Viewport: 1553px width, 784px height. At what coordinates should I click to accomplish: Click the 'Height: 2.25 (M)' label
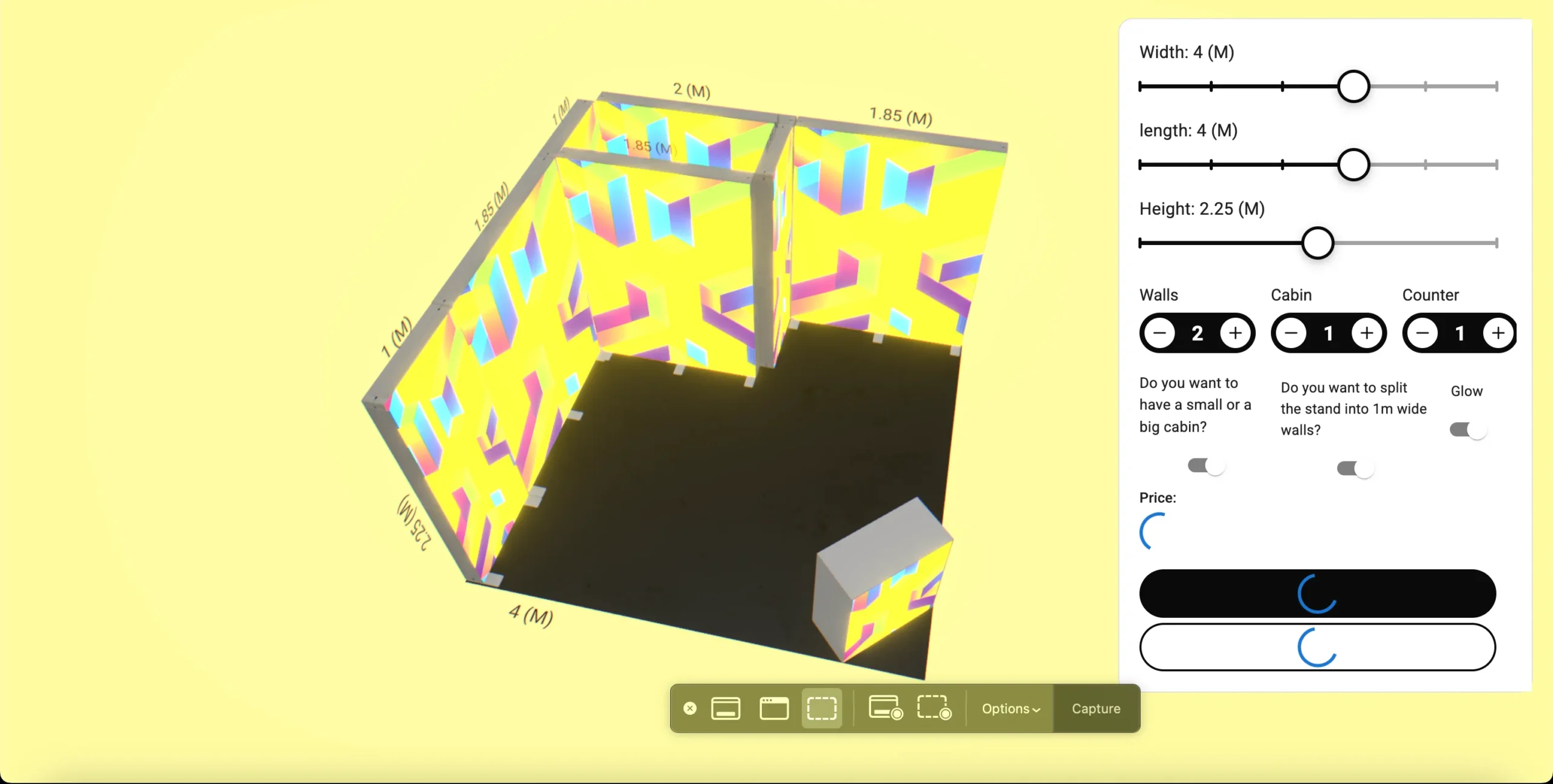pos(1202,209)
